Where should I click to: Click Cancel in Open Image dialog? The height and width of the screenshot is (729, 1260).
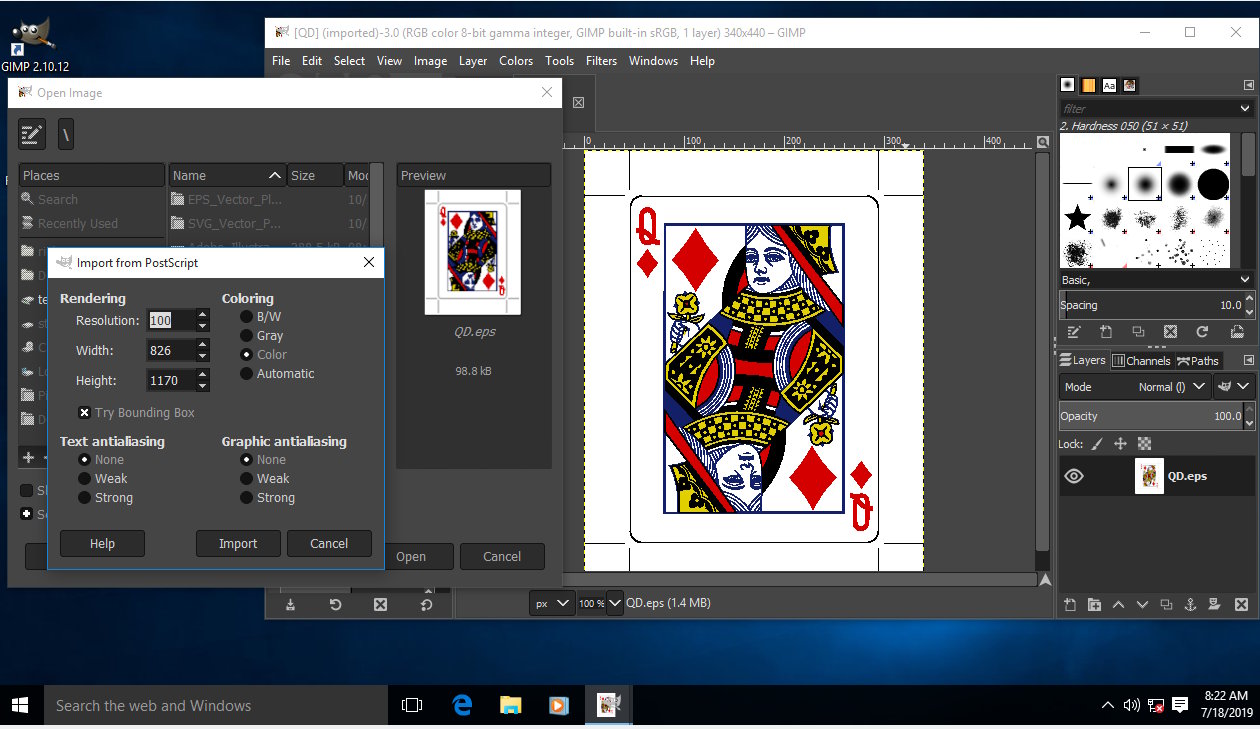[x=502, y=556]
